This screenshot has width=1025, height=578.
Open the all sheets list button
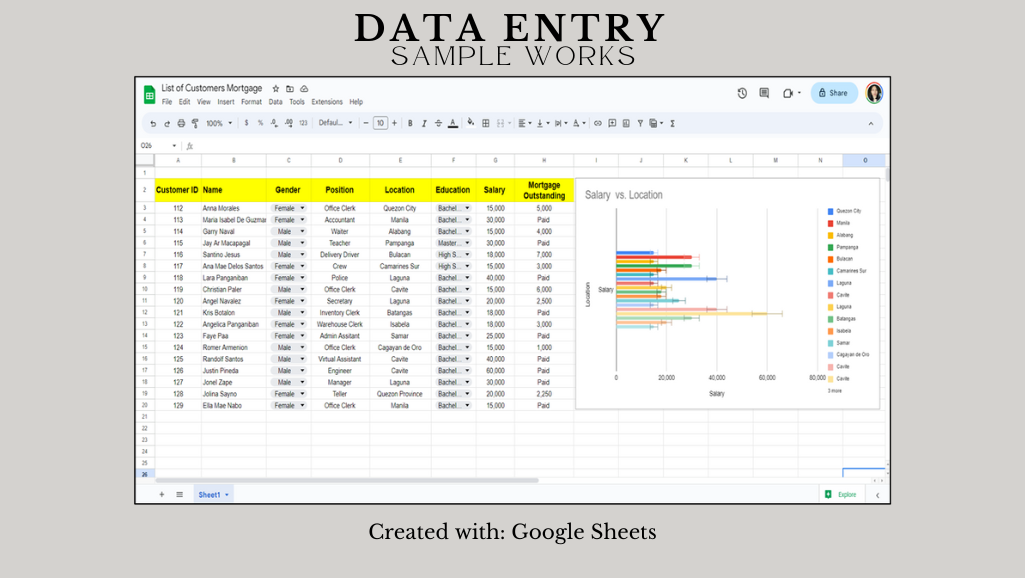point(179,494)
